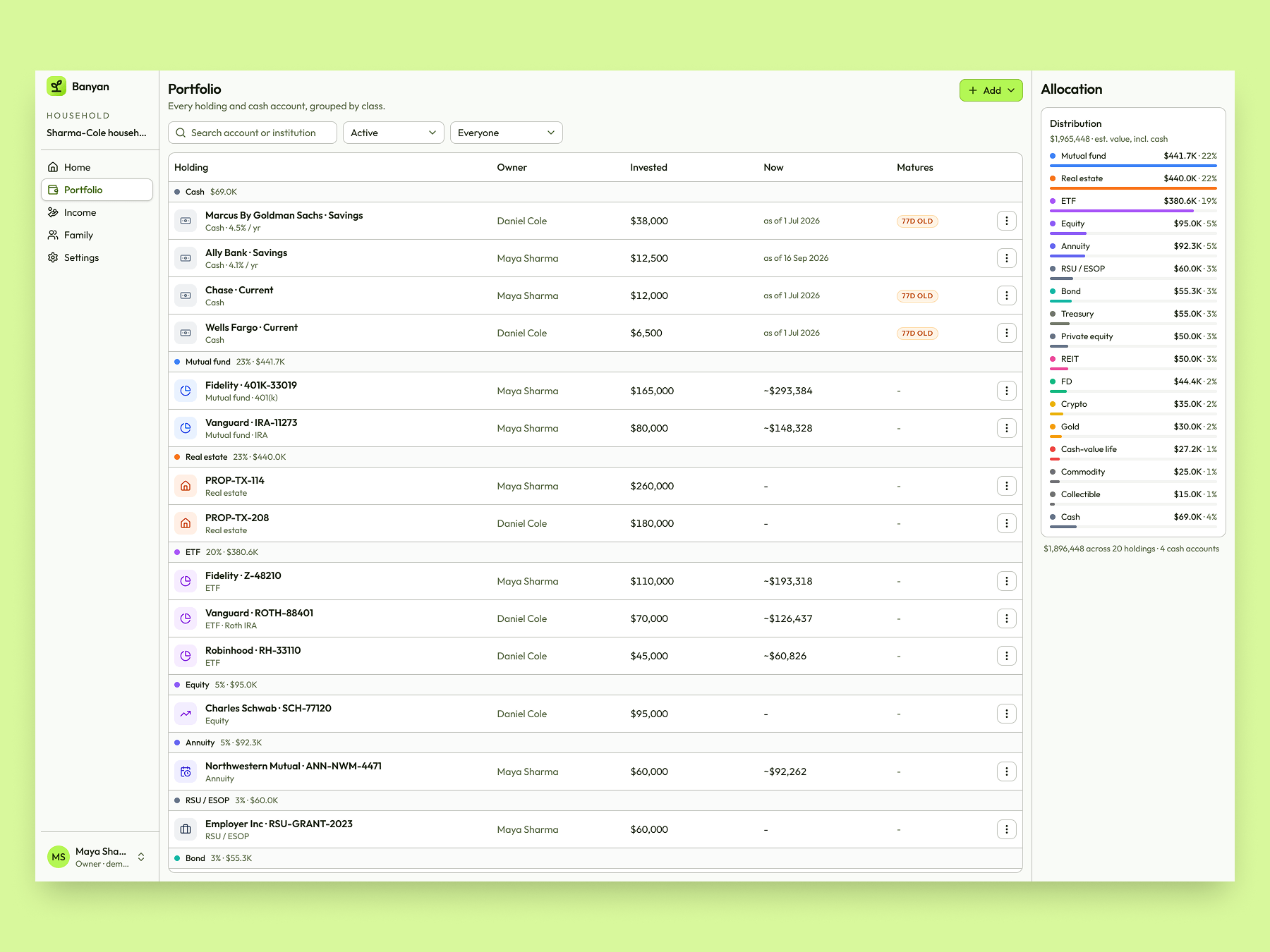Click the house icon for PROP-TX-114
The height and width of the screenshot is (952, 1270).
point(186,486)
